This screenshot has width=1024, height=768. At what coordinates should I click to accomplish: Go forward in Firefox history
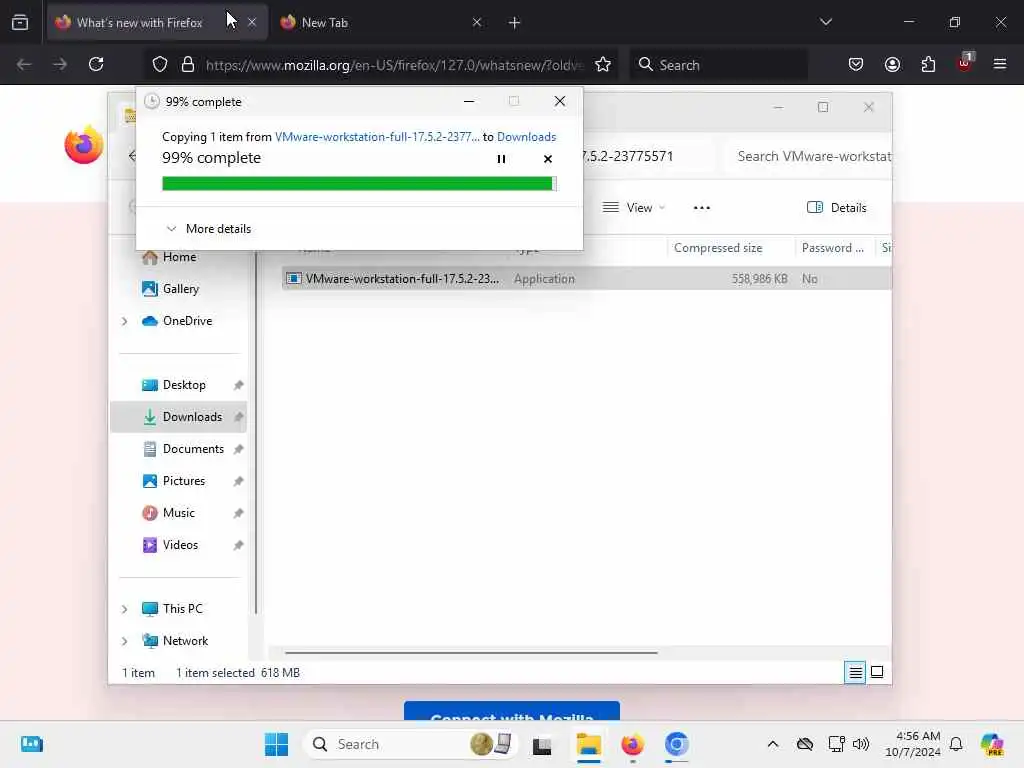tap(59, 64)
